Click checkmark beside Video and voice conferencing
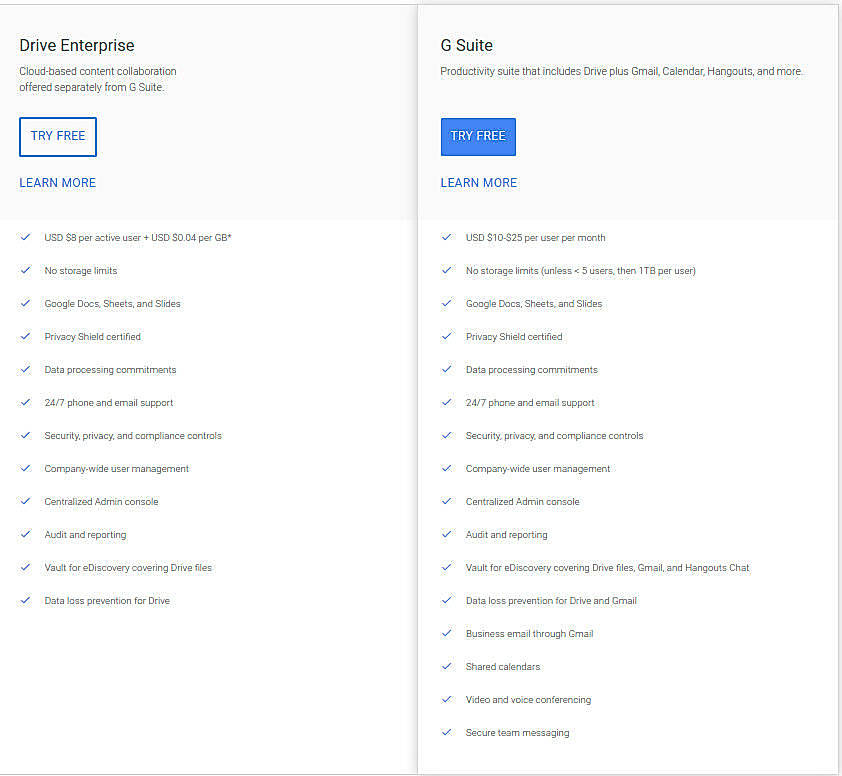842x776 pixels. coord(447,700)
